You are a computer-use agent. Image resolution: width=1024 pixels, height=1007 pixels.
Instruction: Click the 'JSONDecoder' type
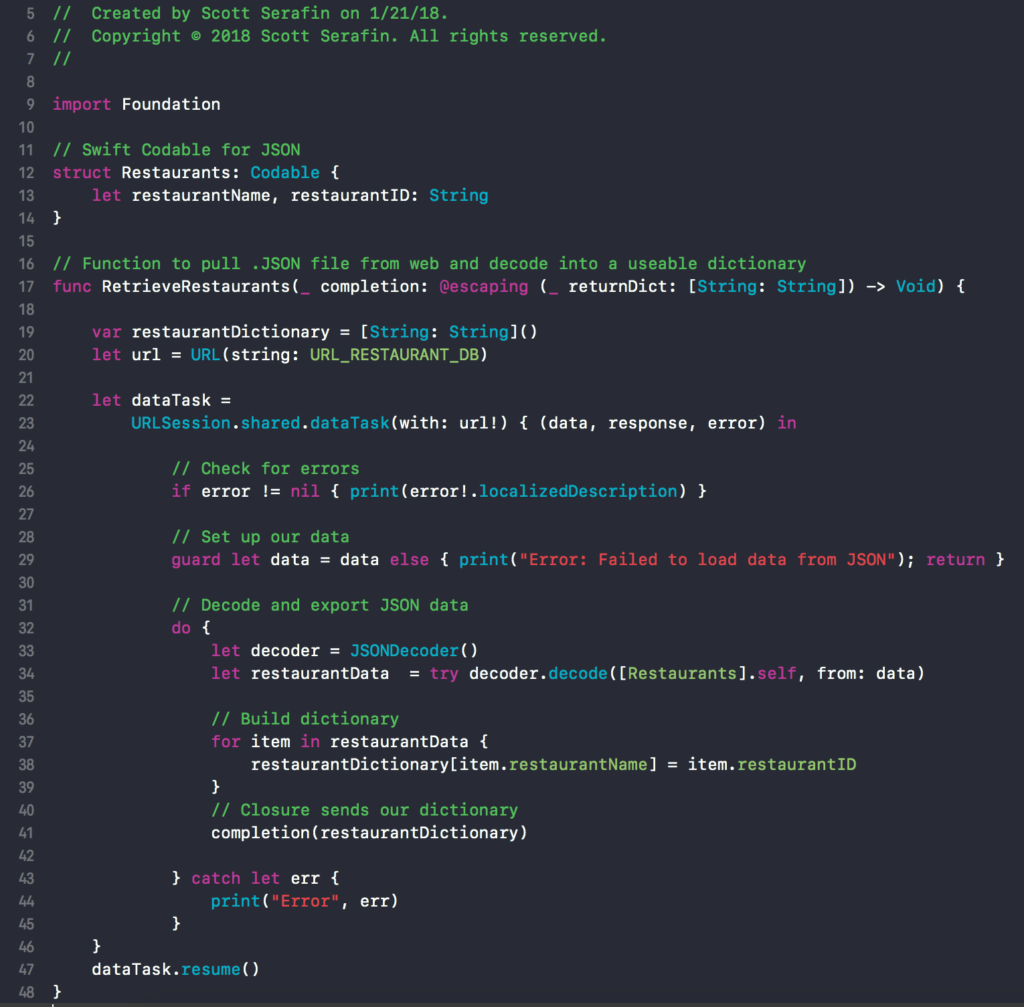click(404, 650)
